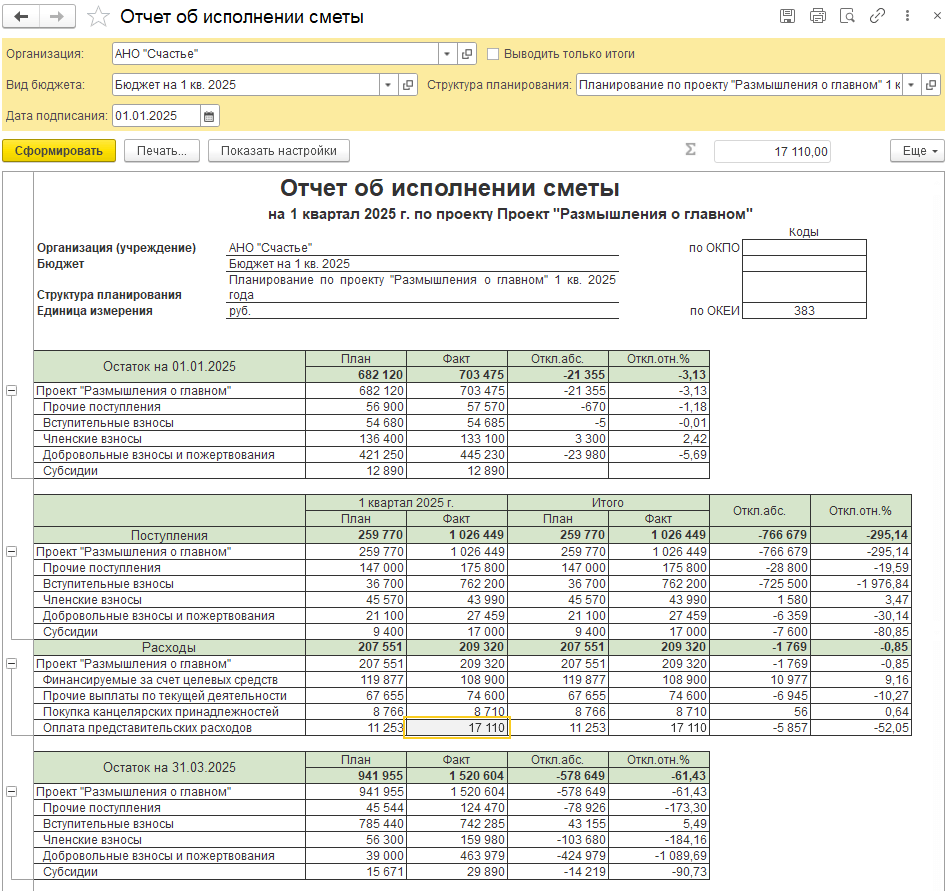Open print preview icon
Viewport: 949px width, 891px height.
[847, 16]
